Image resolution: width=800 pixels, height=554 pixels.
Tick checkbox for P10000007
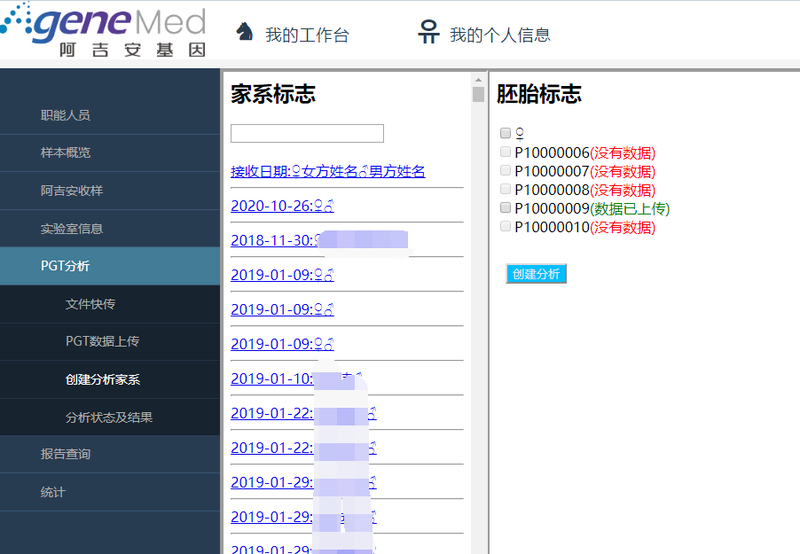point(505,170)
